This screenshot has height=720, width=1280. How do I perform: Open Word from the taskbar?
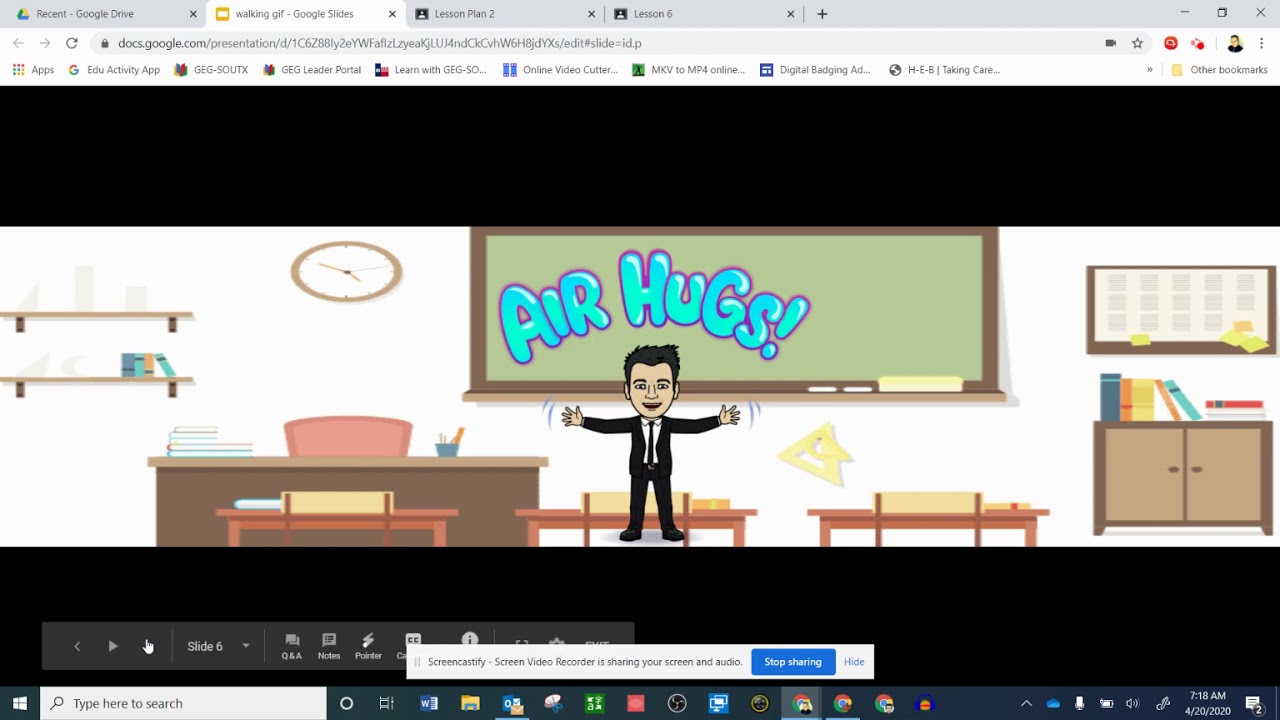(x=429, y=703)
